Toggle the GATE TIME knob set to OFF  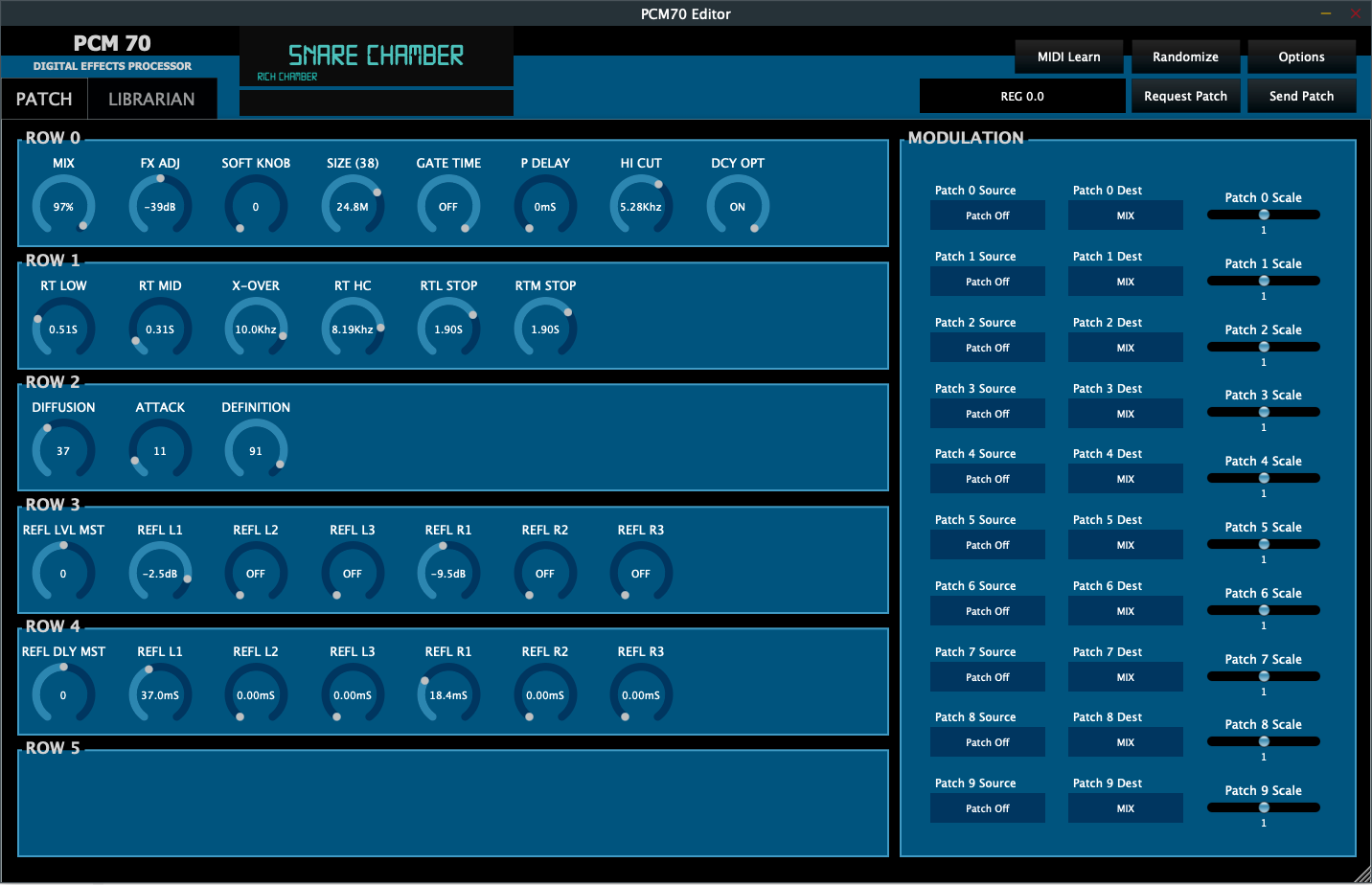click(x=448, y=206)
